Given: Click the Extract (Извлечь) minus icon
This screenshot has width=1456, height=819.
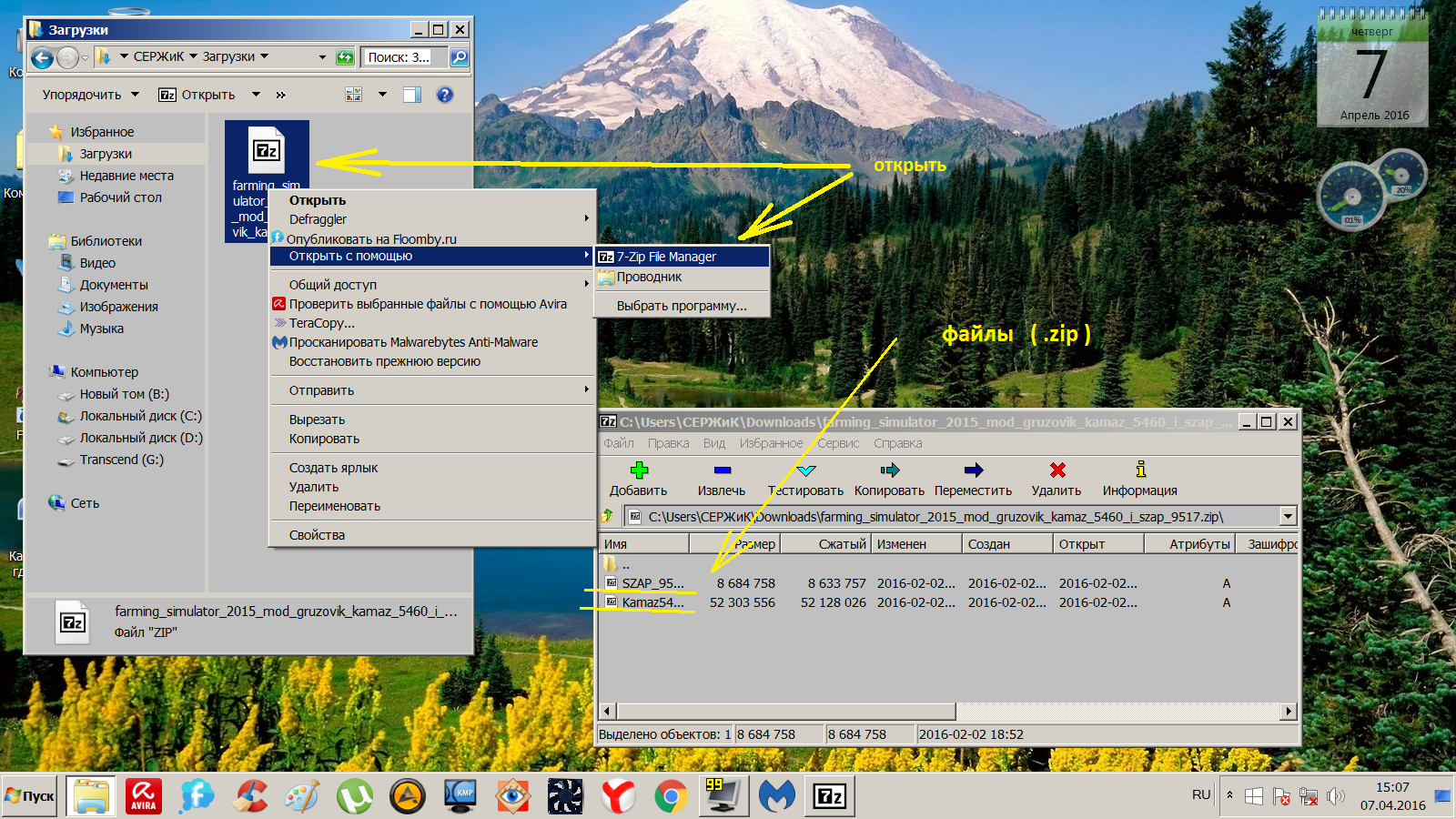Looking at the screenshot, I should (722, 470).
